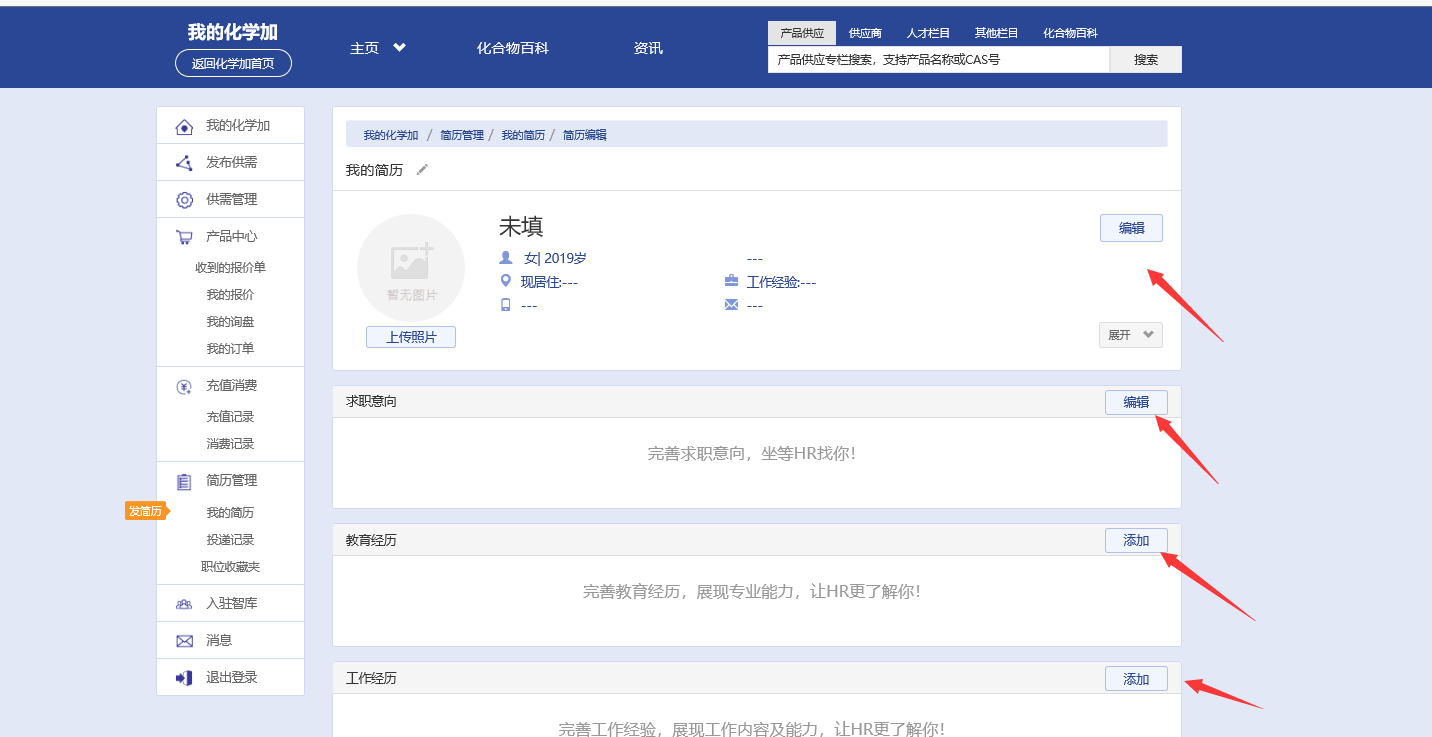Image resolution: width=1432 pixels, height=737 pixels.
Task: Expand profile details with 展开 button
Action: 1130,335
